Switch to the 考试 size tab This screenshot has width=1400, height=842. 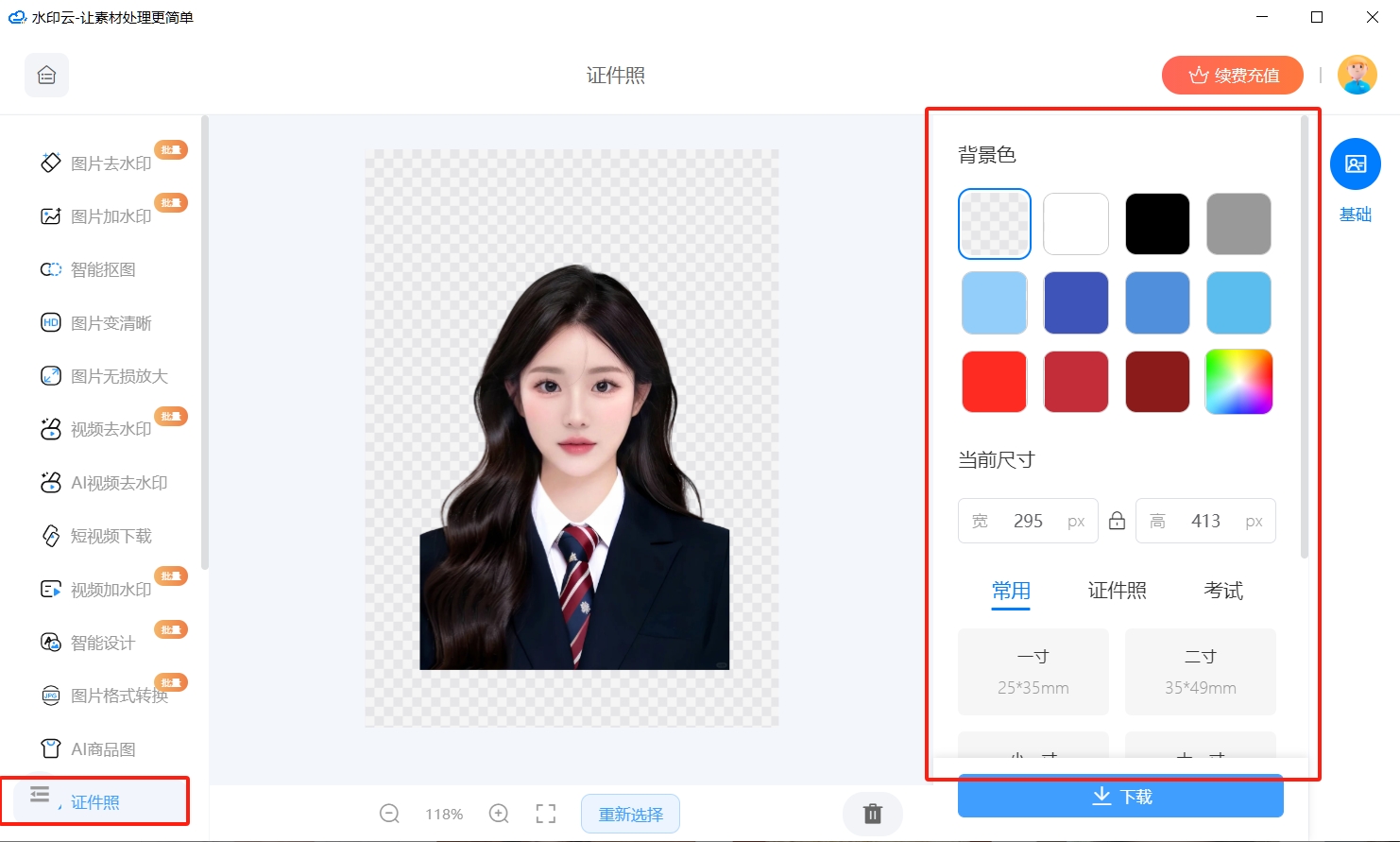(1223, 591)
